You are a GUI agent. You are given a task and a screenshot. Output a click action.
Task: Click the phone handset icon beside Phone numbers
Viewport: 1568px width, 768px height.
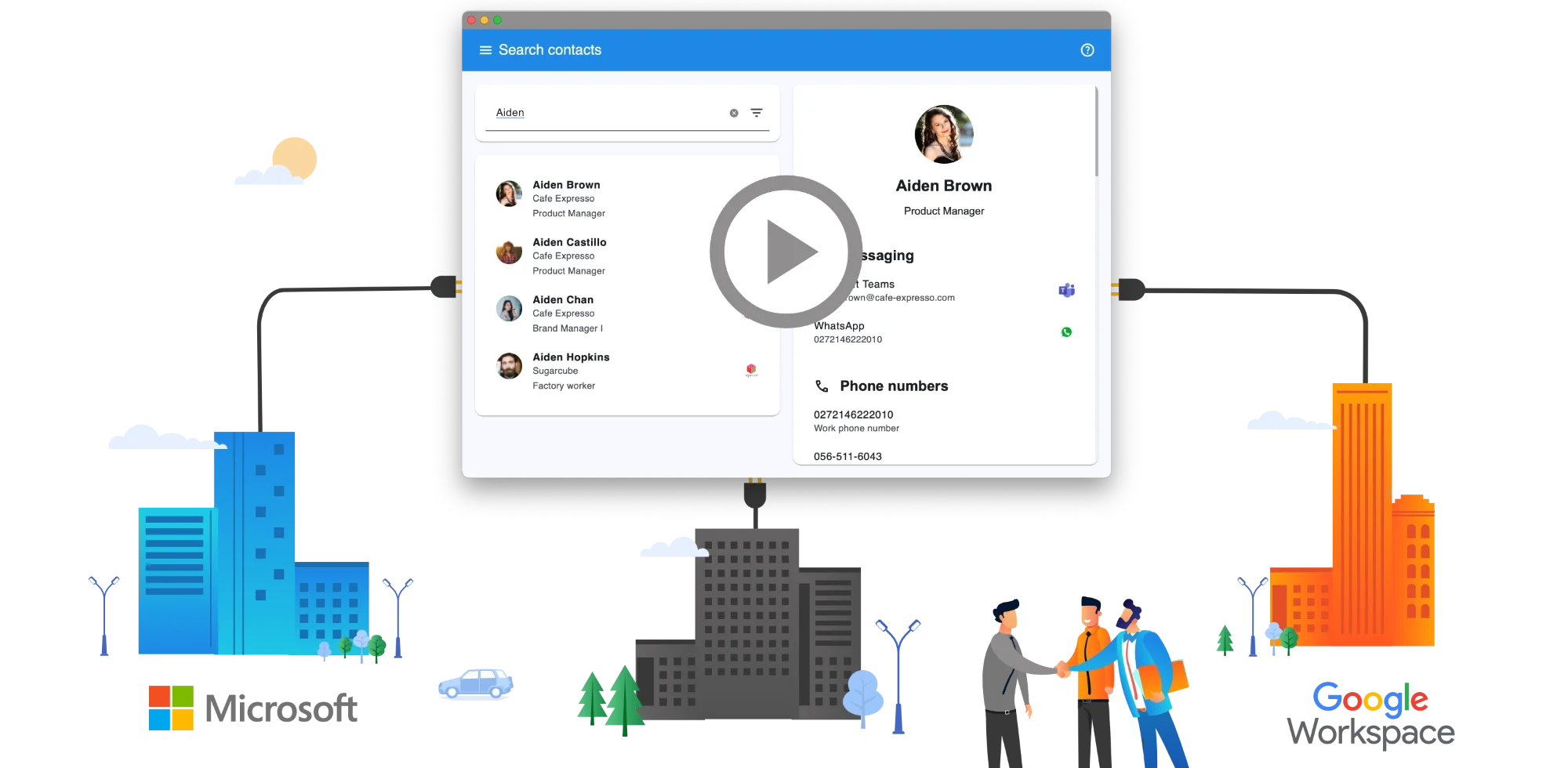coord(822,386)
